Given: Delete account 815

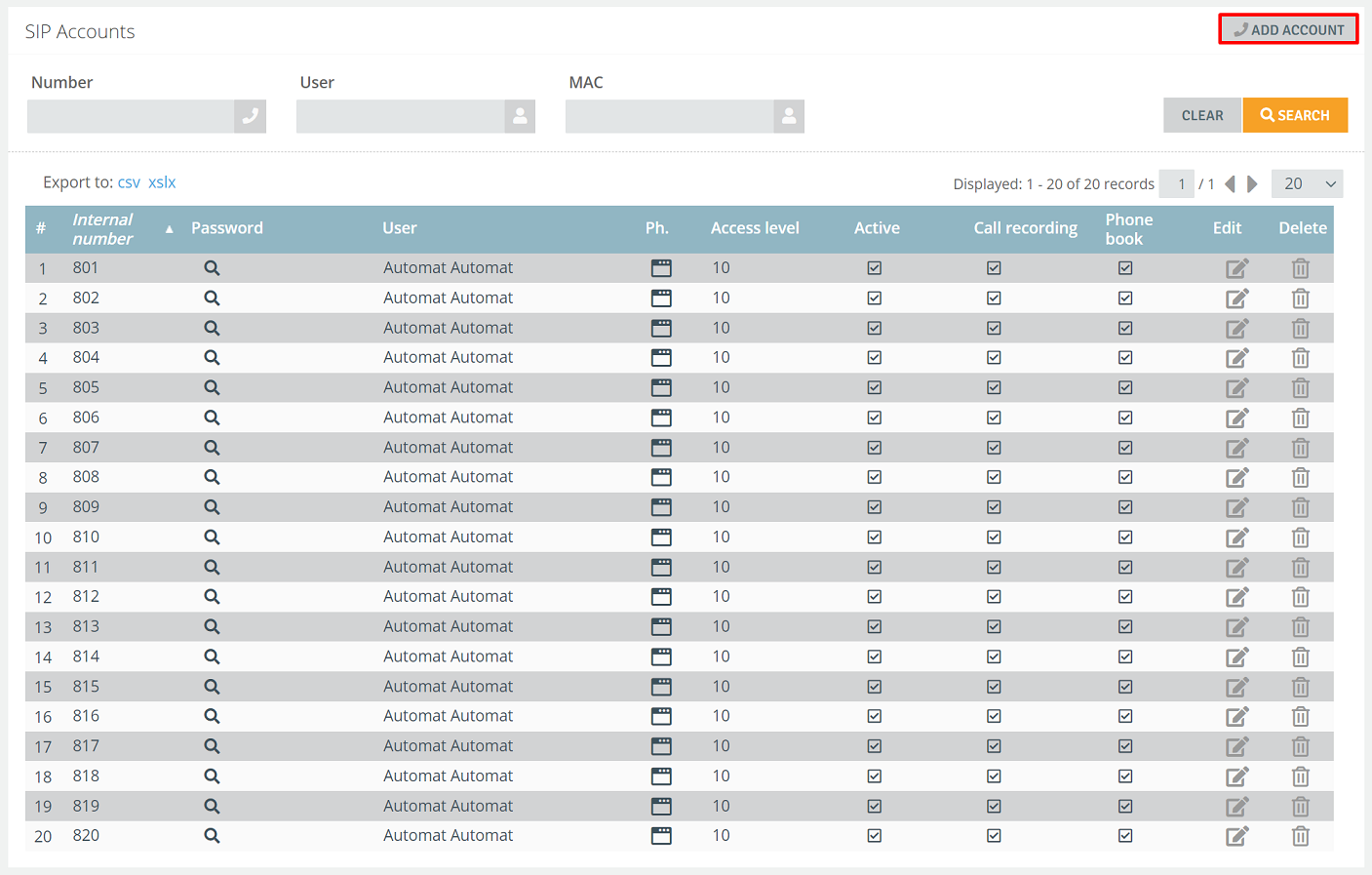Looking at the screenshot, I should point(1301,687).
